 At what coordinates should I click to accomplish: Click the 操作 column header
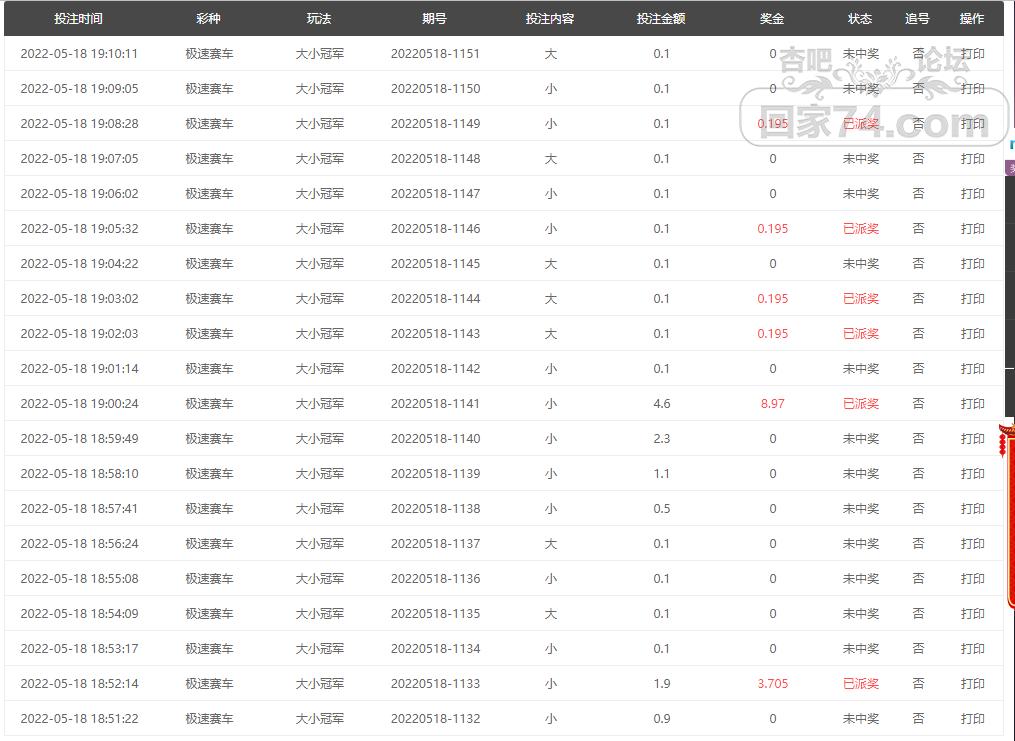coord(972,19)
